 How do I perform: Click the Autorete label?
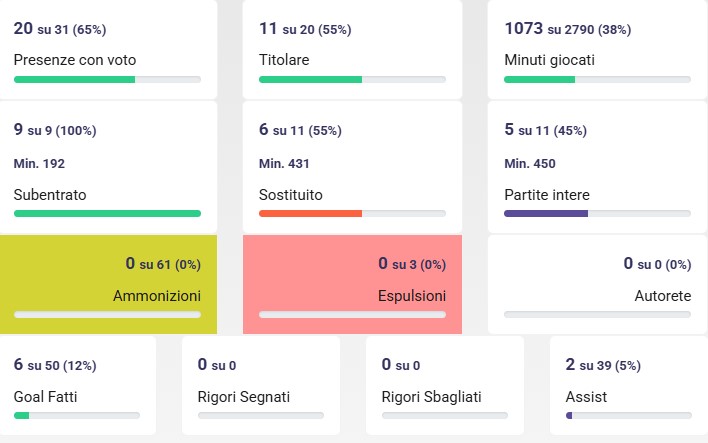(662, 296)
